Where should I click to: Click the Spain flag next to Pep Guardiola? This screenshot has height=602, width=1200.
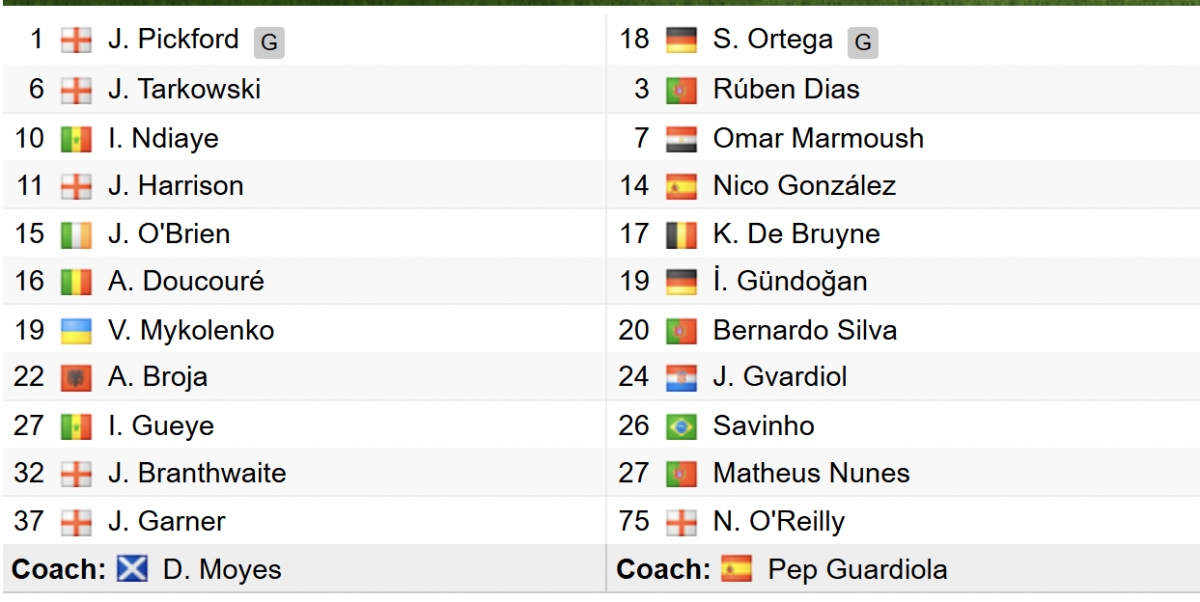click(736, 570)
